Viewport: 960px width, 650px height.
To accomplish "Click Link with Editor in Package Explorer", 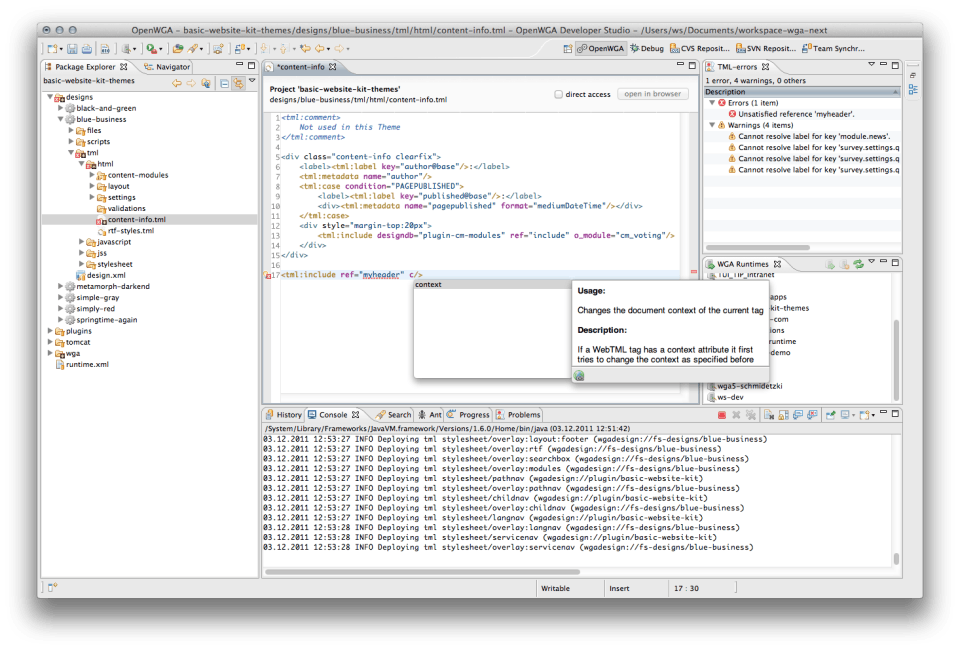I will 239,83.
